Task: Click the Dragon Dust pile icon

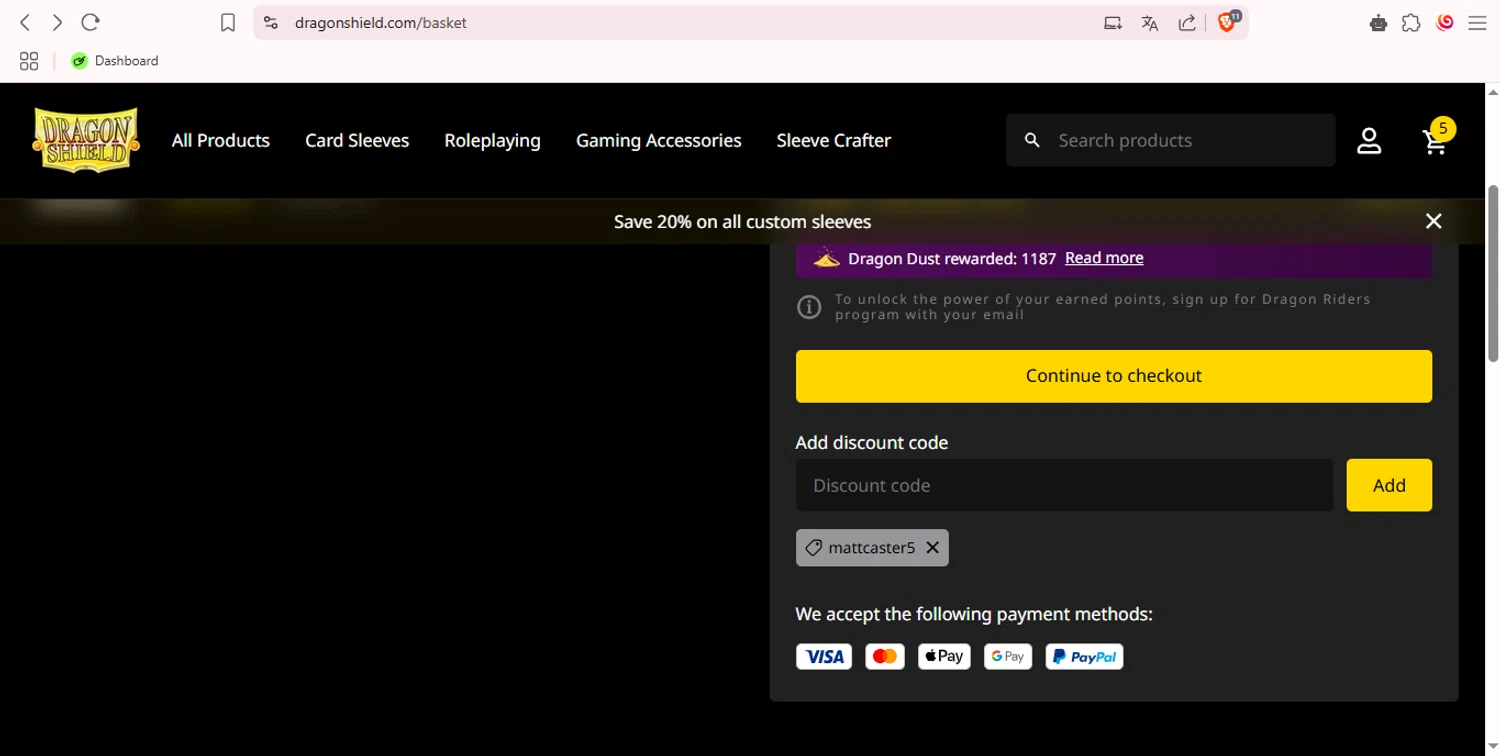Action: (826, 258)
